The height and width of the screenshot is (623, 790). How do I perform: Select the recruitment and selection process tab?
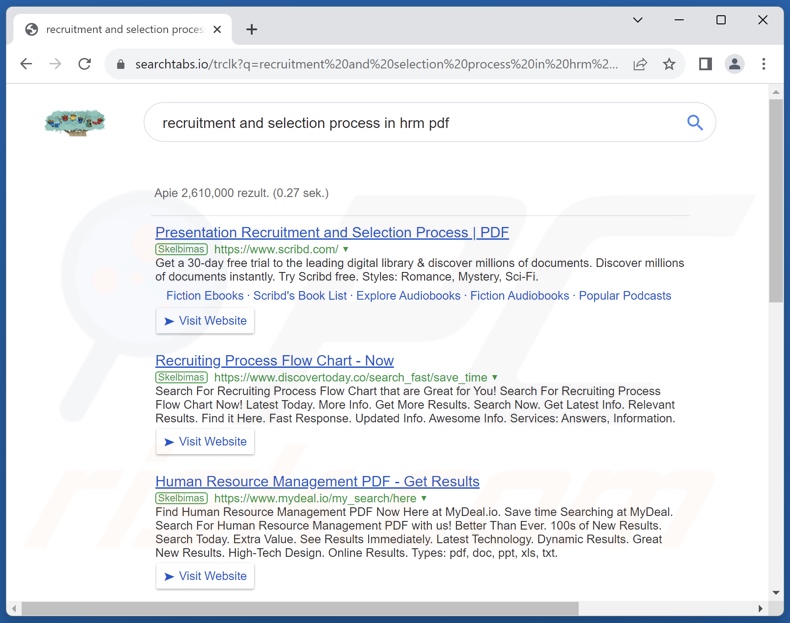[120, 29]
